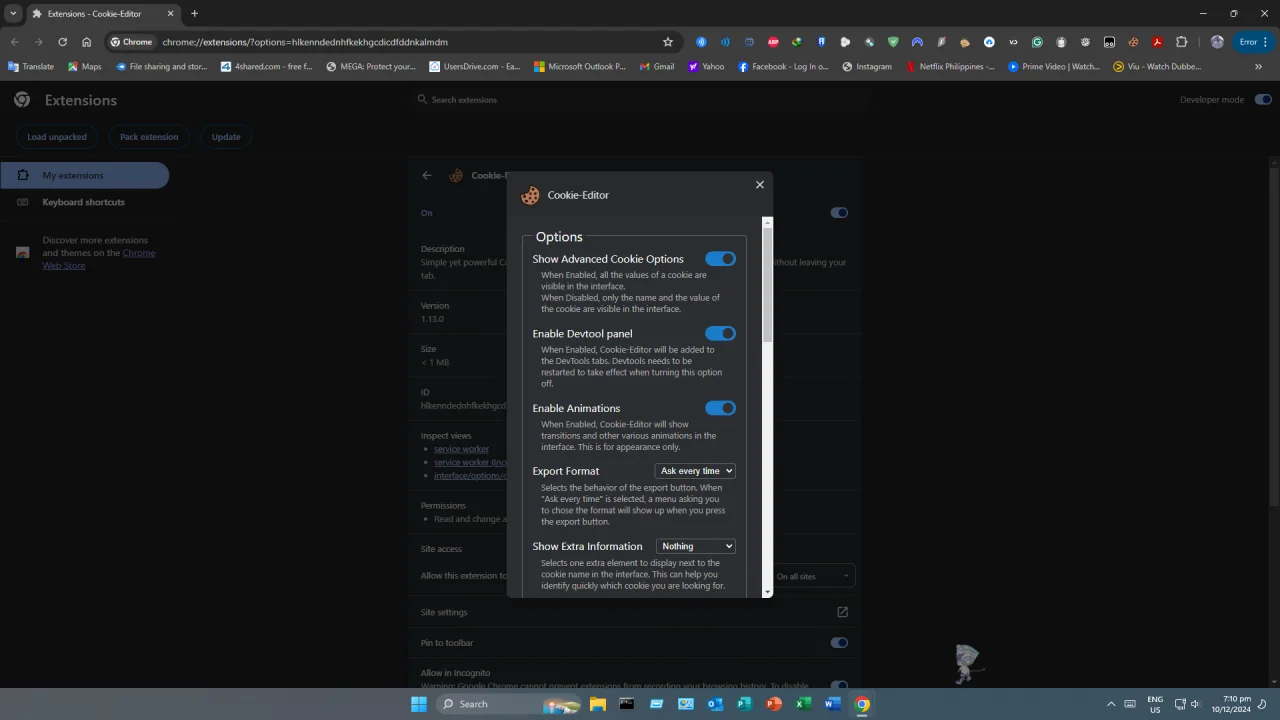The height and width of the screenshot is (720, 1280).
Task: Close the Cookie-Editor options dialog
Action: click(x=760, y=185)
